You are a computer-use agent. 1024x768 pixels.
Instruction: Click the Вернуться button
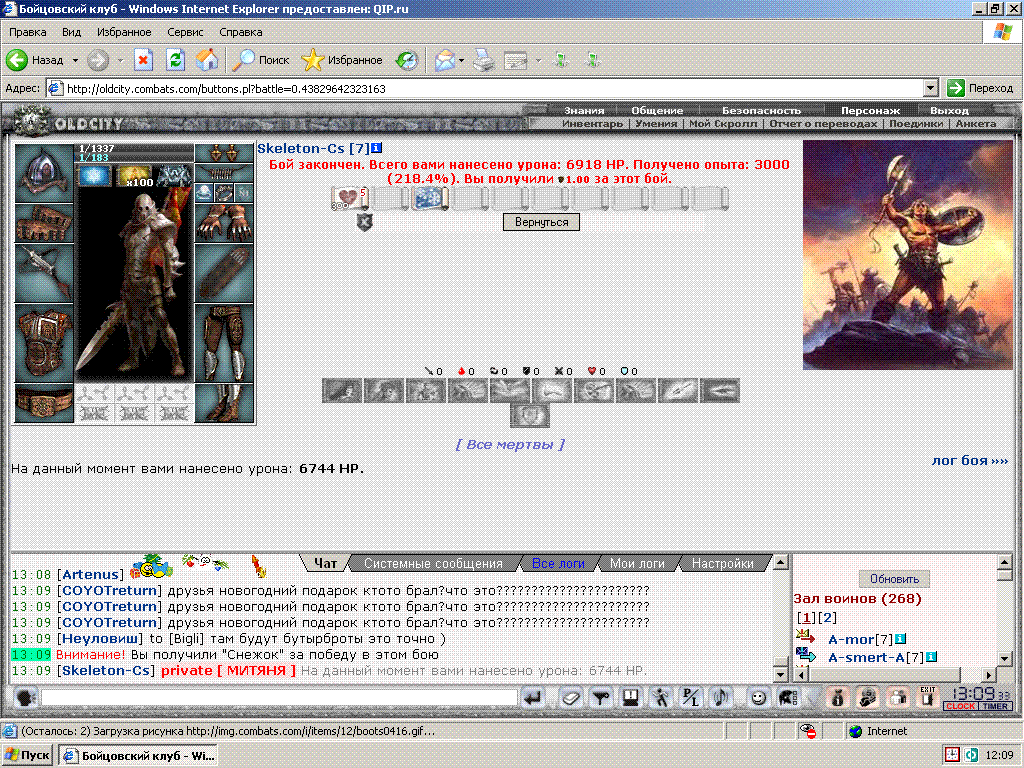[541, 222]
